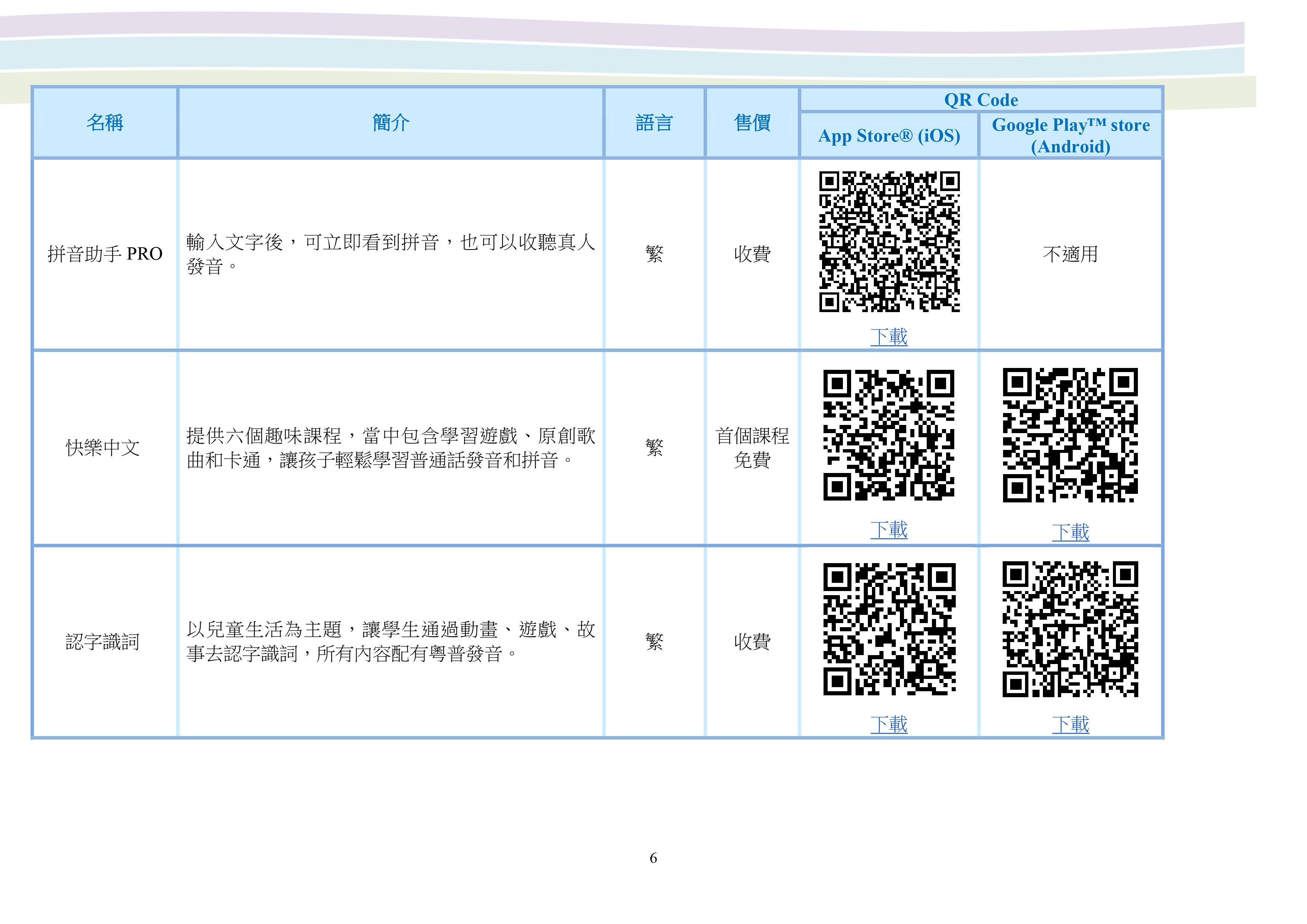Open 下載 link for 快樂中文 Google Play
1307x924 pixels.
(1070, 532)
